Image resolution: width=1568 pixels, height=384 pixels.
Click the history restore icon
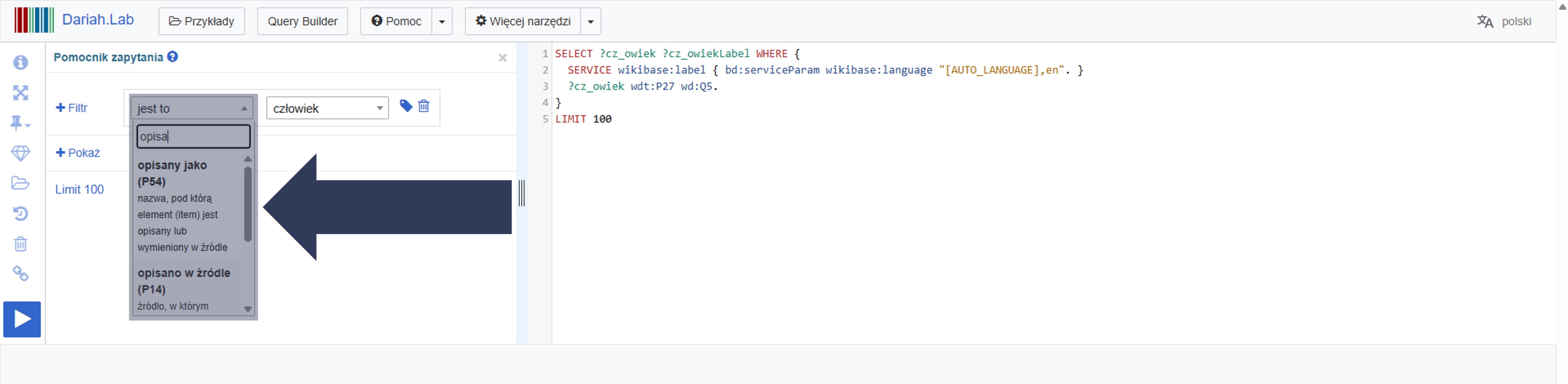(x=21, y=214)
